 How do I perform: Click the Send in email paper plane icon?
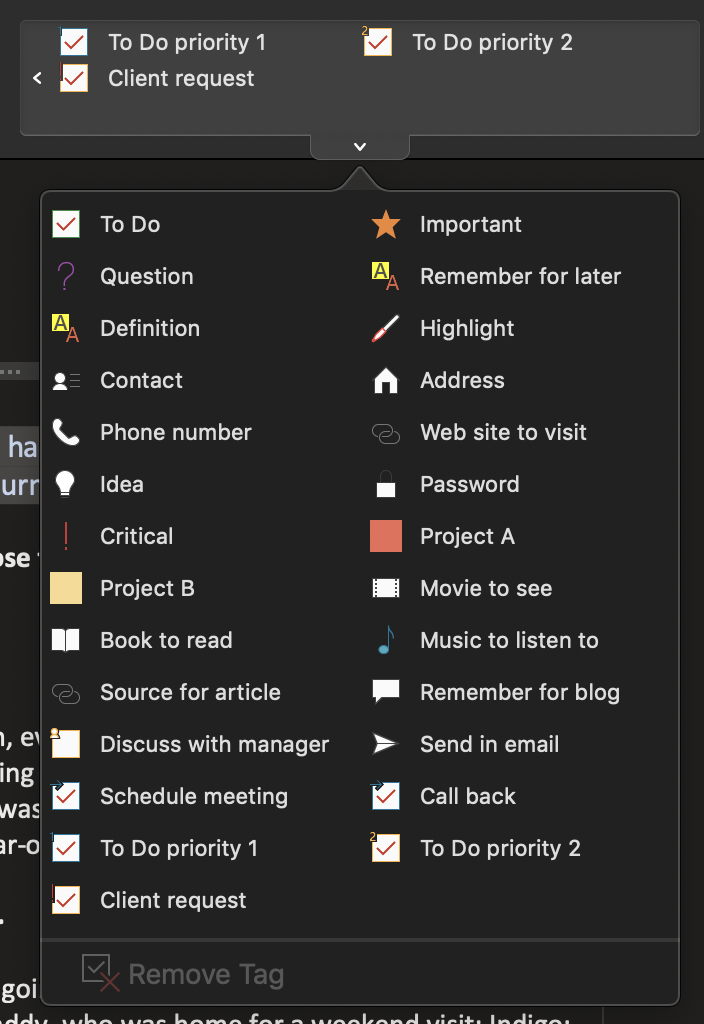(385, 744)
